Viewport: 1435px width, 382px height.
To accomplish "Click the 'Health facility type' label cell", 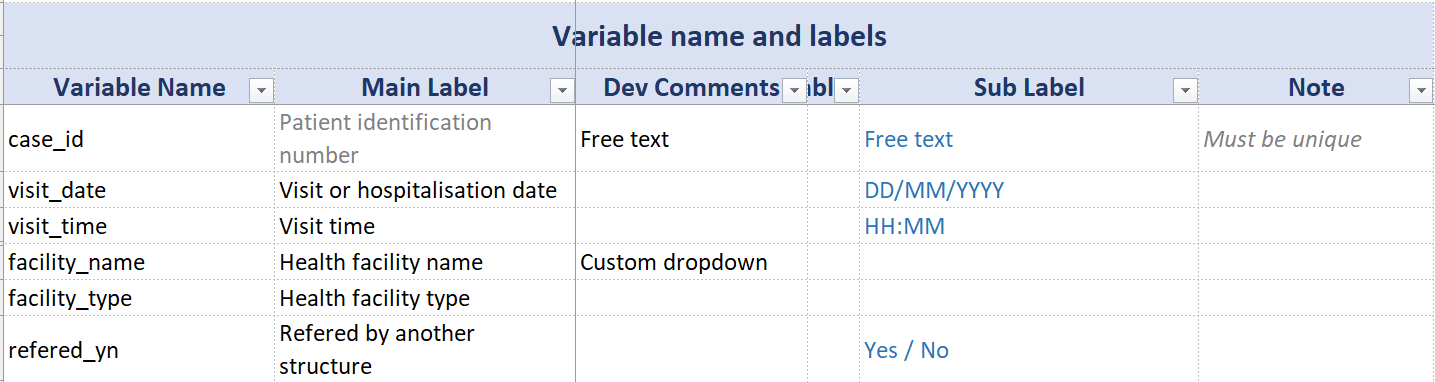I will click(x=425, y=298).
